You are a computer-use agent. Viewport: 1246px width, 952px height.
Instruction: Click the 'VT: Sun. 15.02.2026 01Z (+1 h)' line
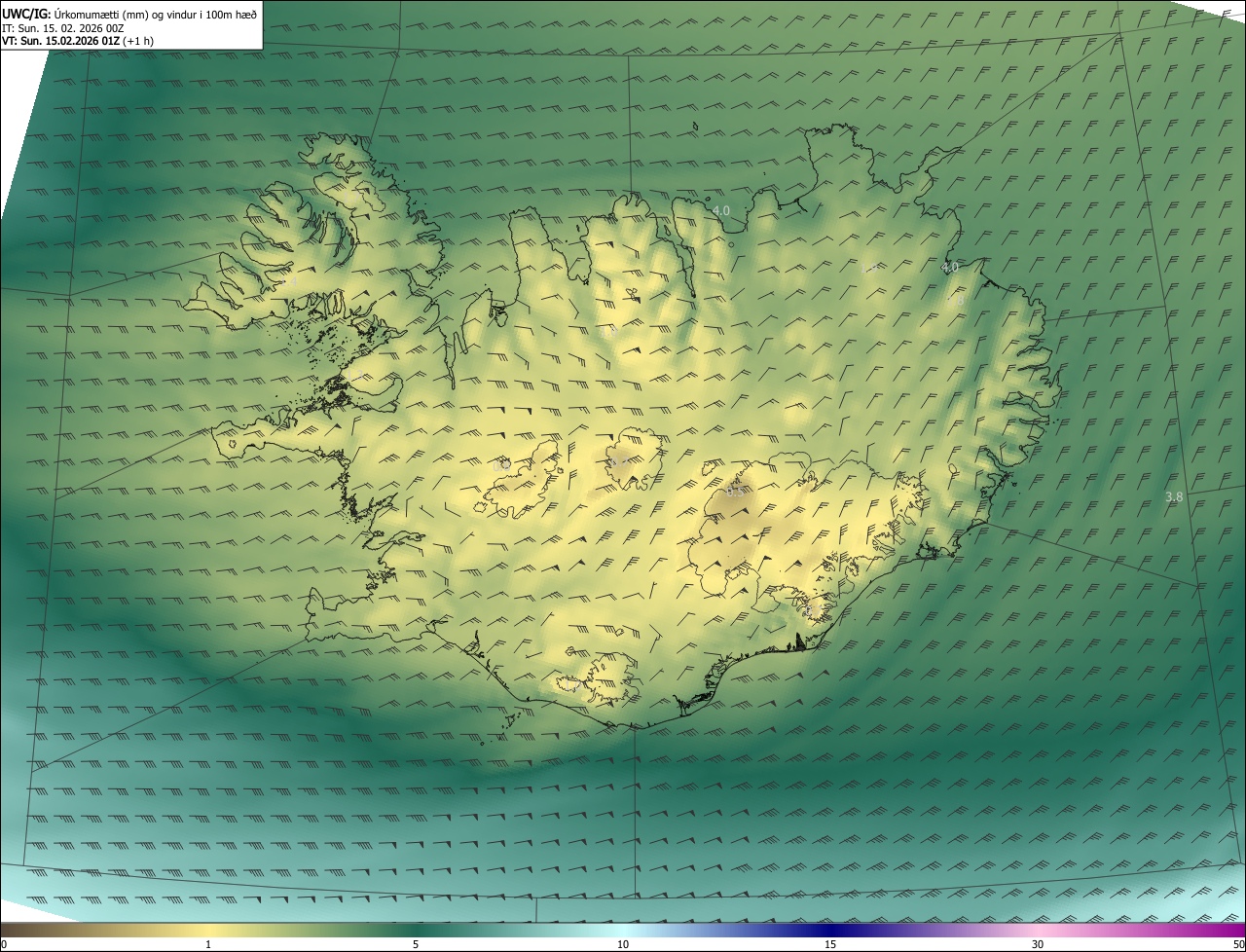pyautogui.click(x=78, y=41)
